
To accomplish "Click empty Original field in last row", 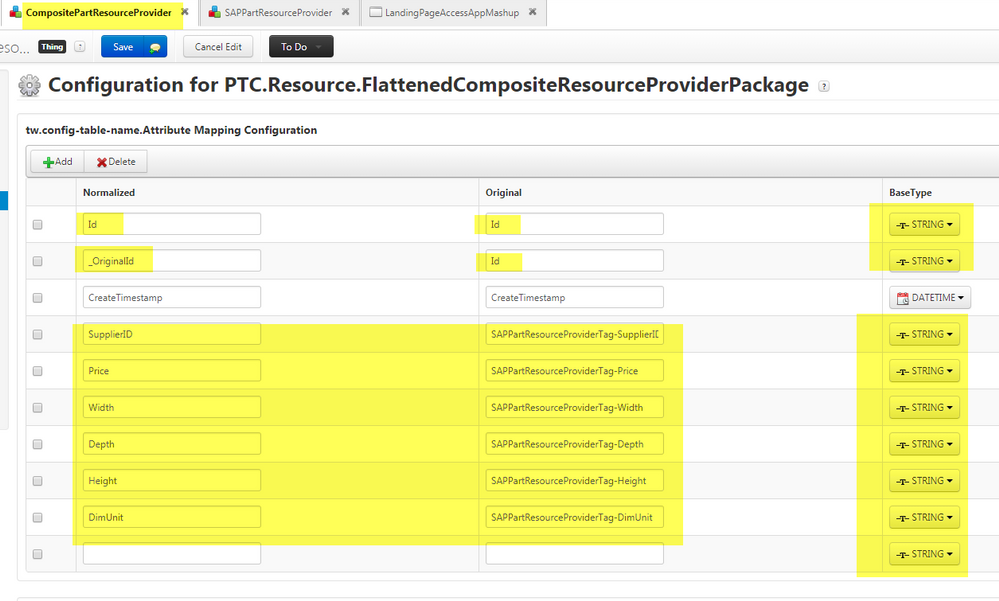I will click(x=574, y=554).
